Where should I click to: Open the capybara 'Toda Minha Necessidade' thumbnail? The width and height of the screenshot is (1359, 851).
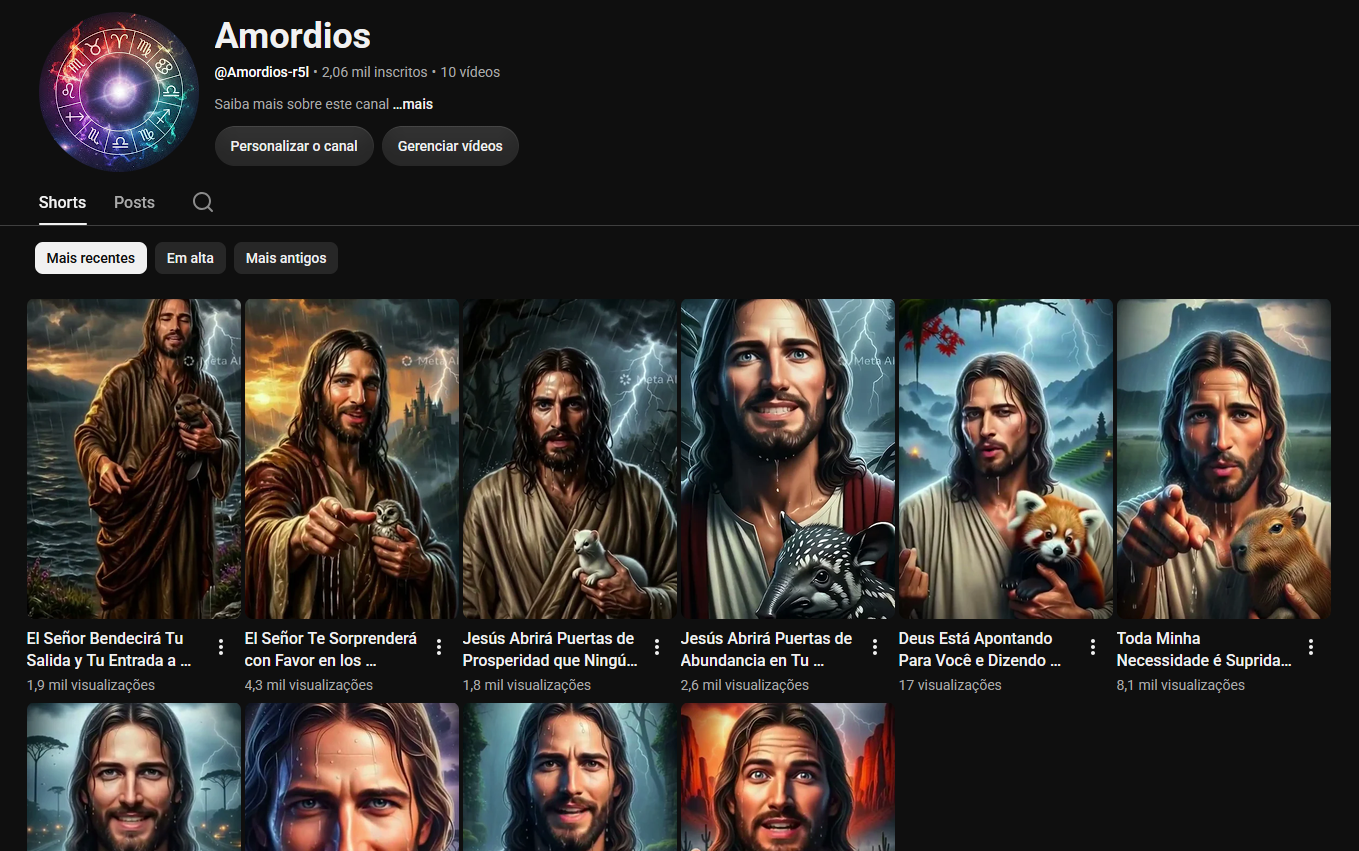1224,459
